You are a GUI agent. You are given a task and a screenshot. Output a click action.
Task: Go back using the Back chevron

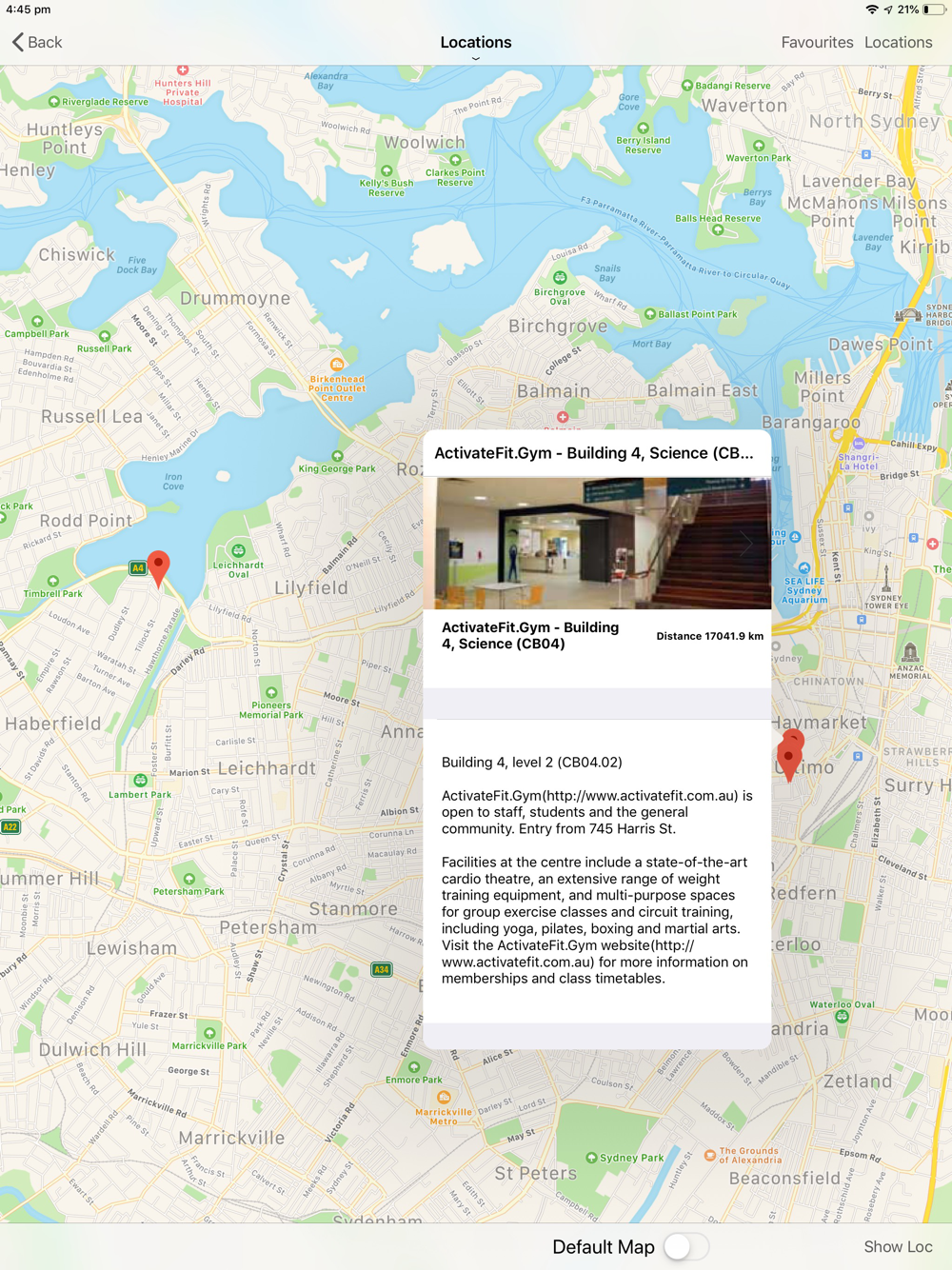click(37, 42)
